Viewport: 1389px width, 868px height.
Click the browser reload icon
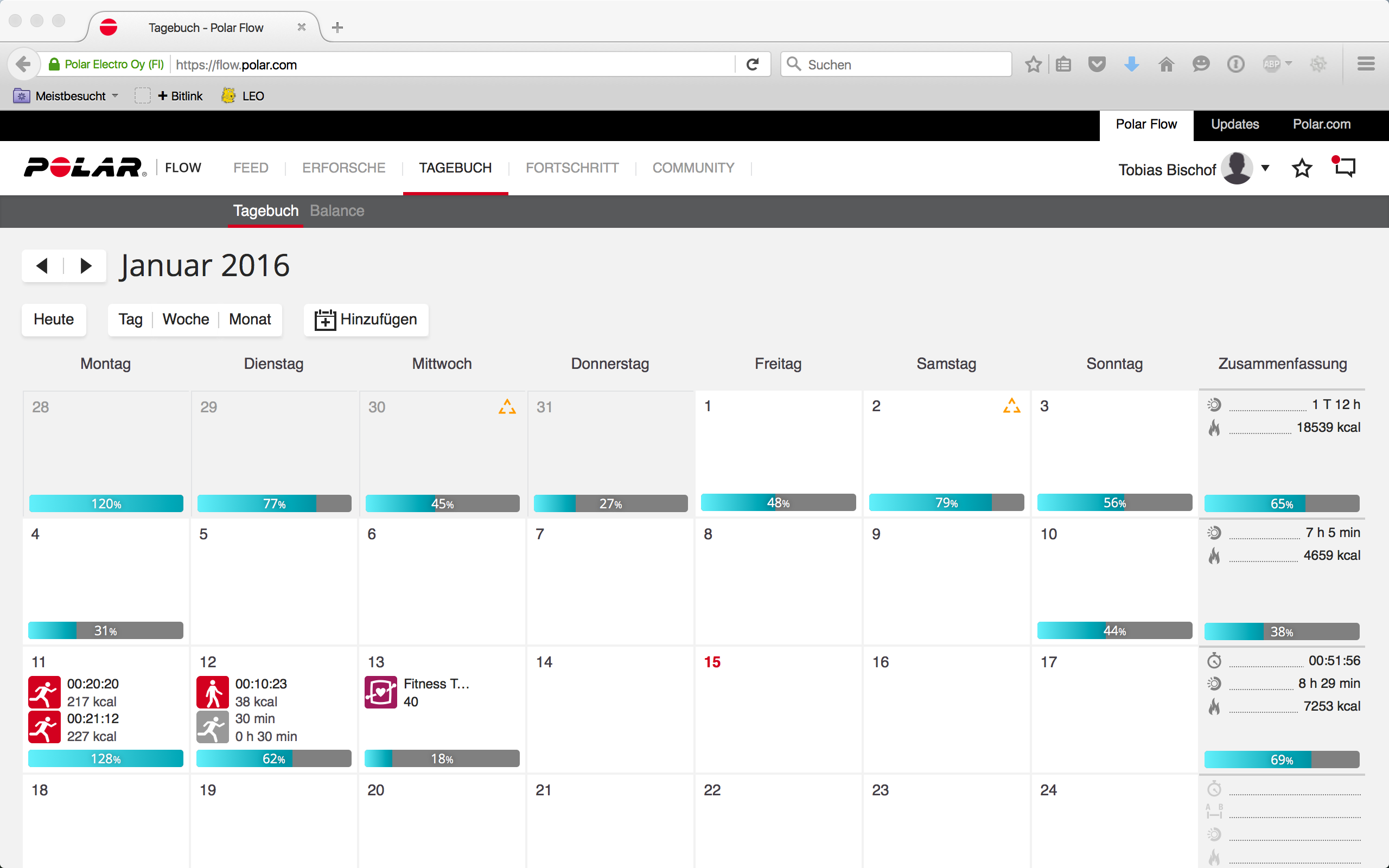click(x=752, y=65)
